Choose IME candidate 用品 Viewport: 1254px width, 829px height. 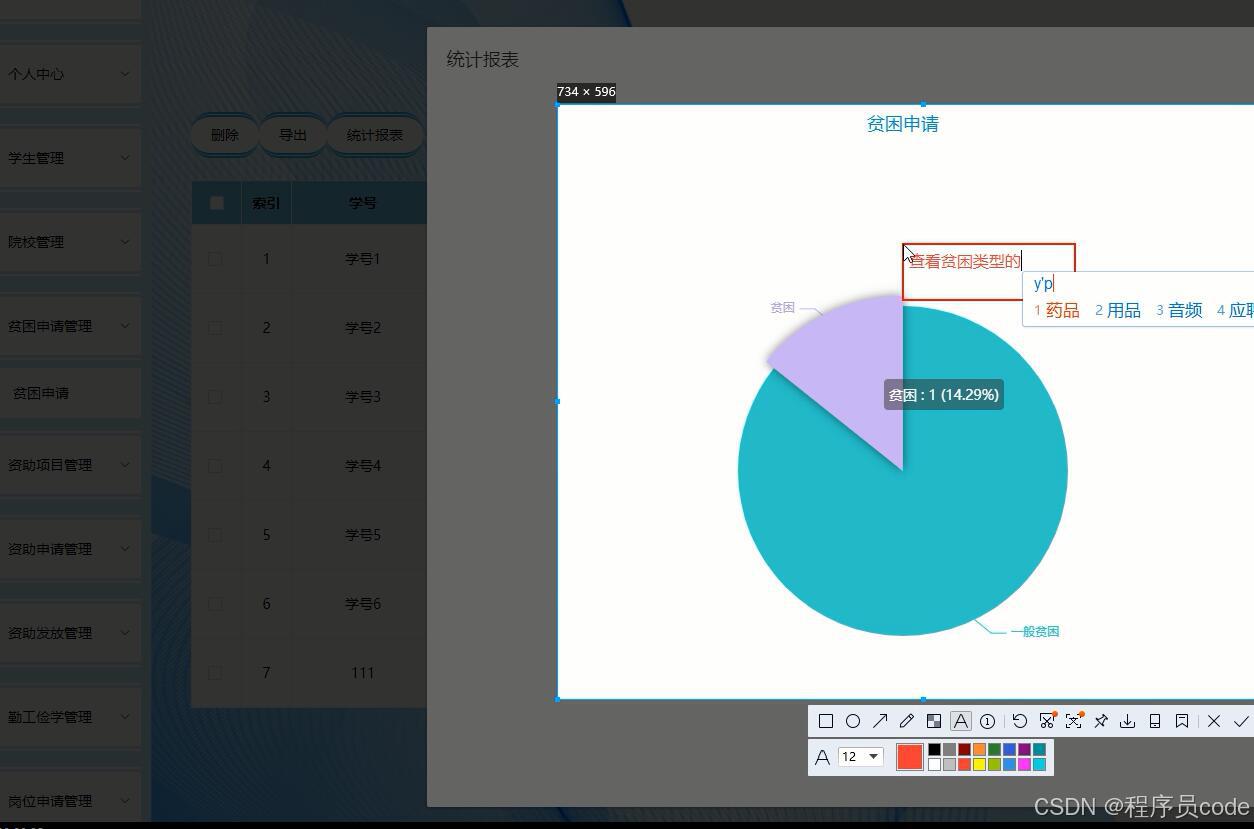pos(1118,310)
